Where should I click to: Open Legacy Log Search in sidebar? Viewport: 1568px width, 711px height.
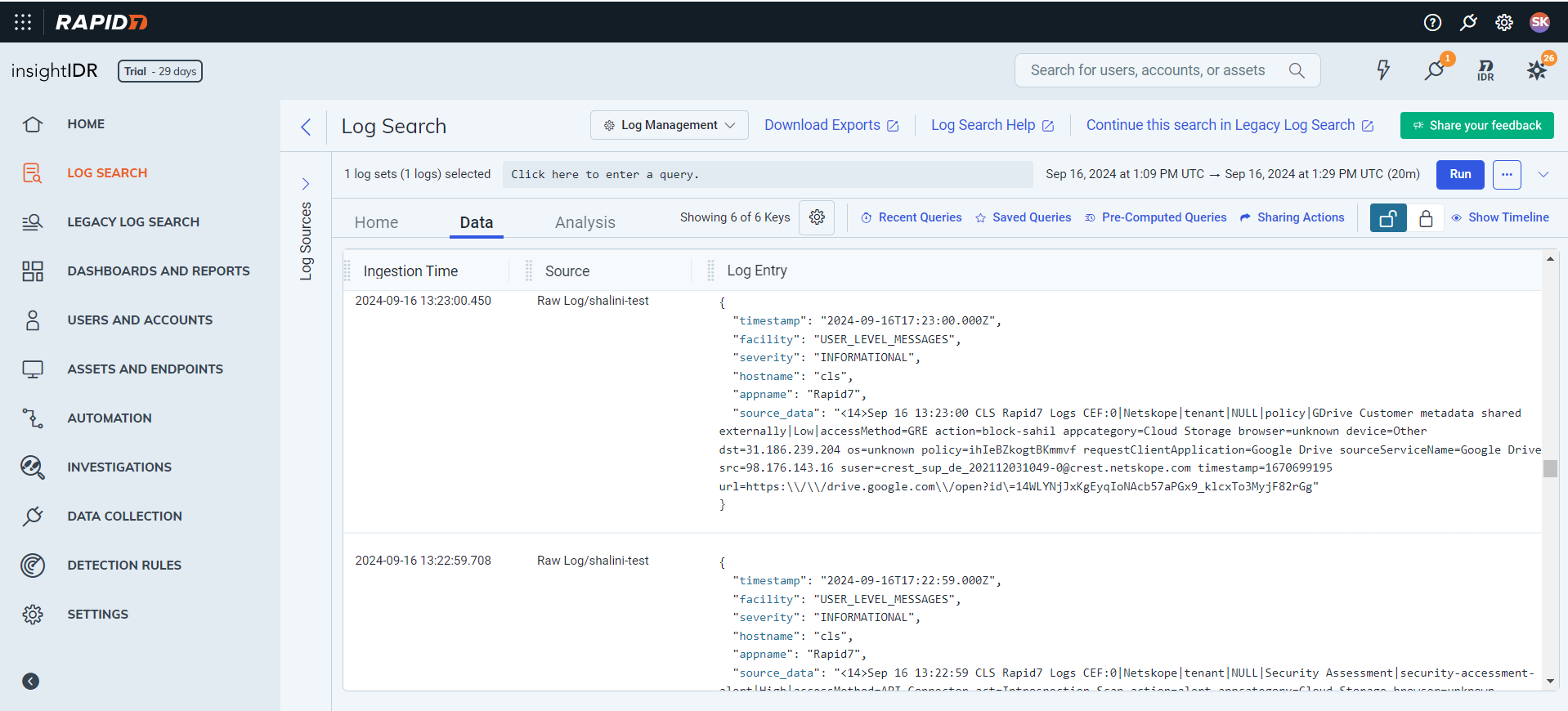133,222
